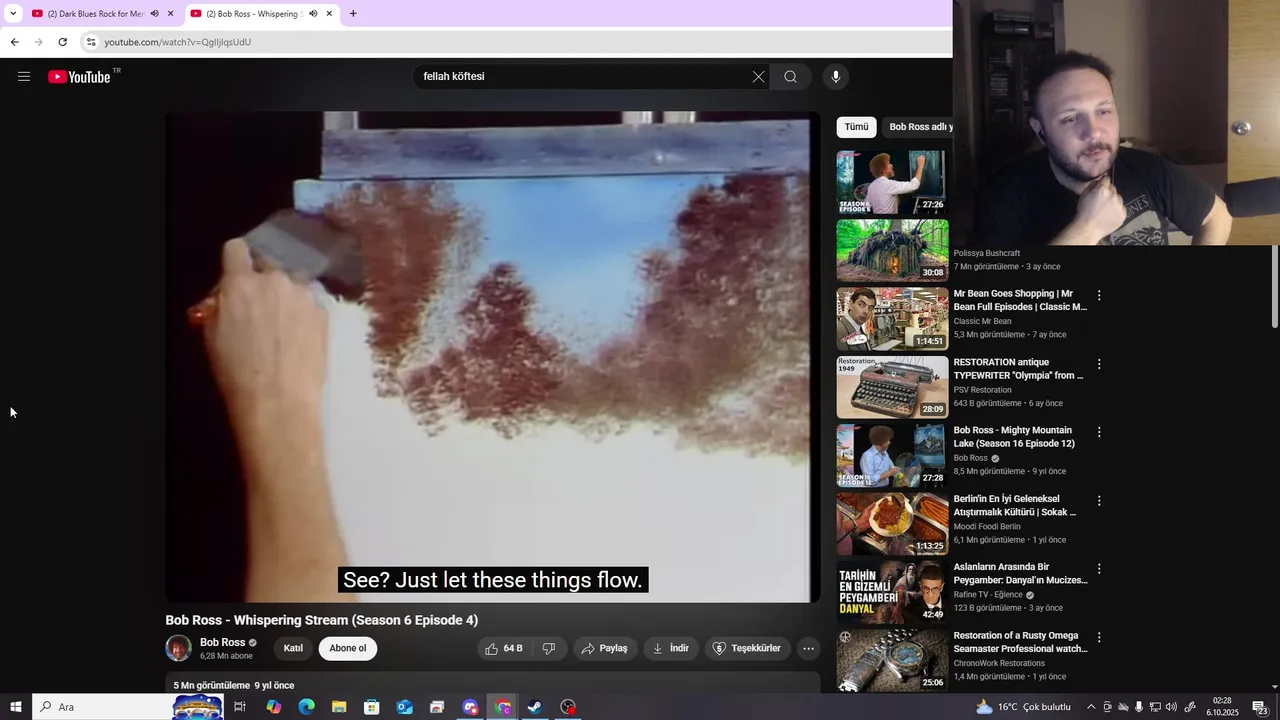The height and width of the screenshot is (720, 1280).
Task: Like the video with the 64 B thumbs-up
Action: [x=504, y=648]
